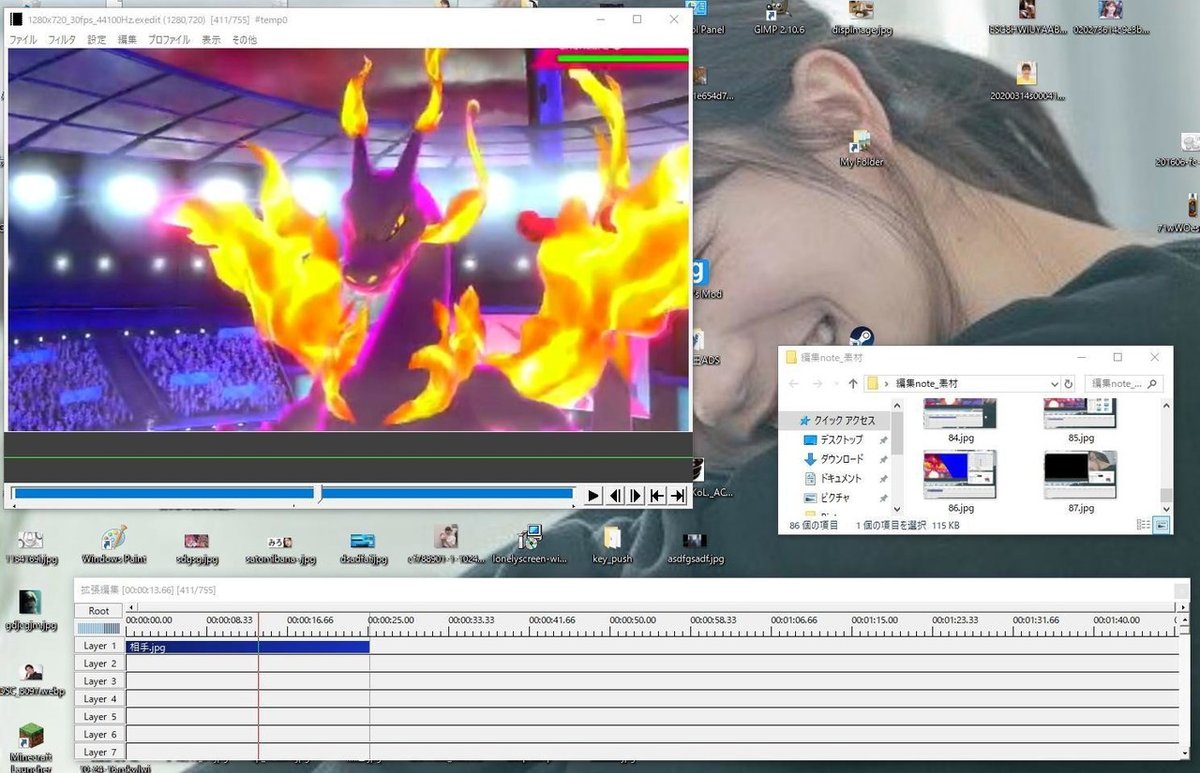Viewport: 1200px width, 773px height.
Task: Refresh the Explorer folder view
Action: tap(1068, 383)
